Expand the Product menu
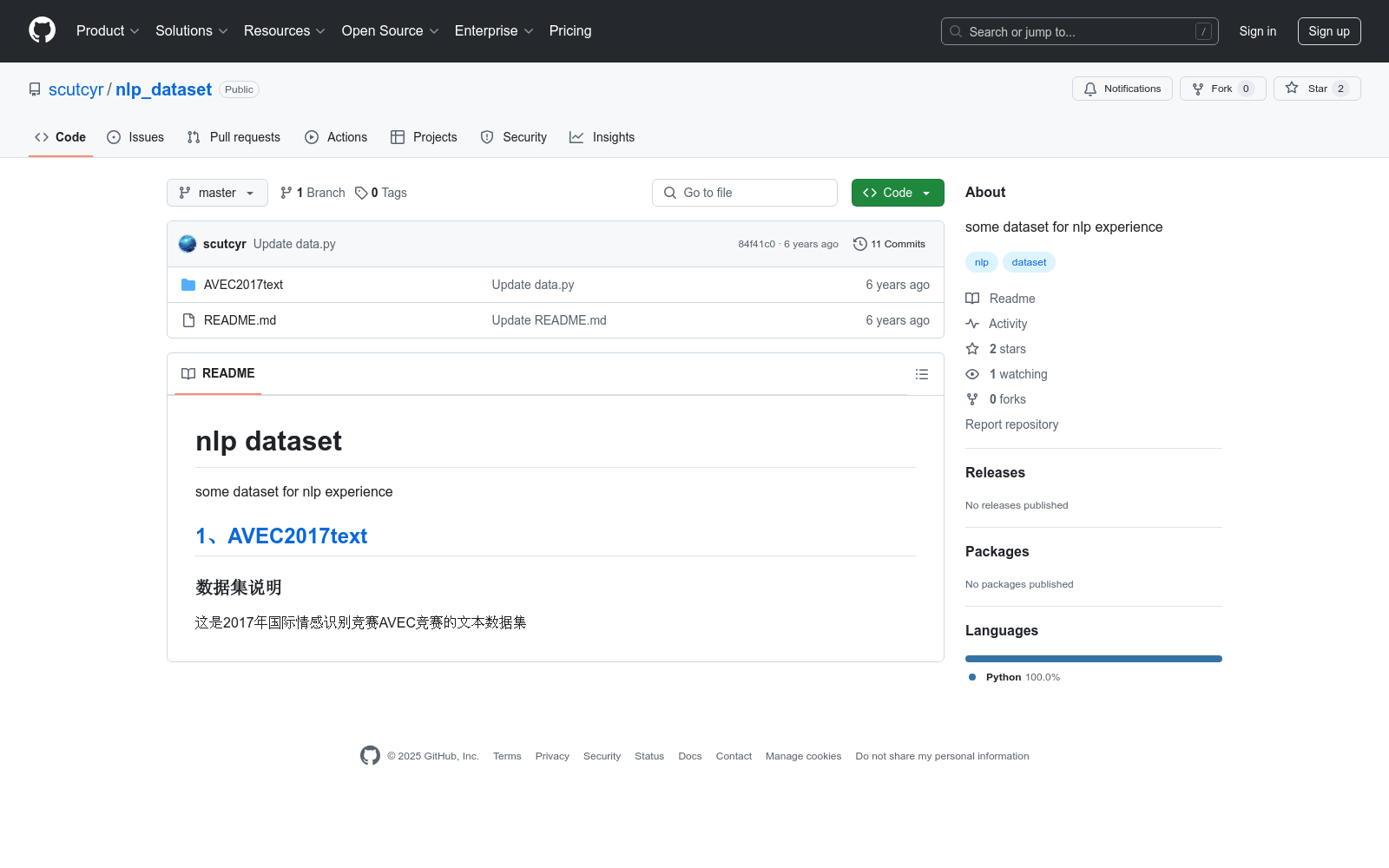This screenshot has width=1389, height=868. point(108,31)
